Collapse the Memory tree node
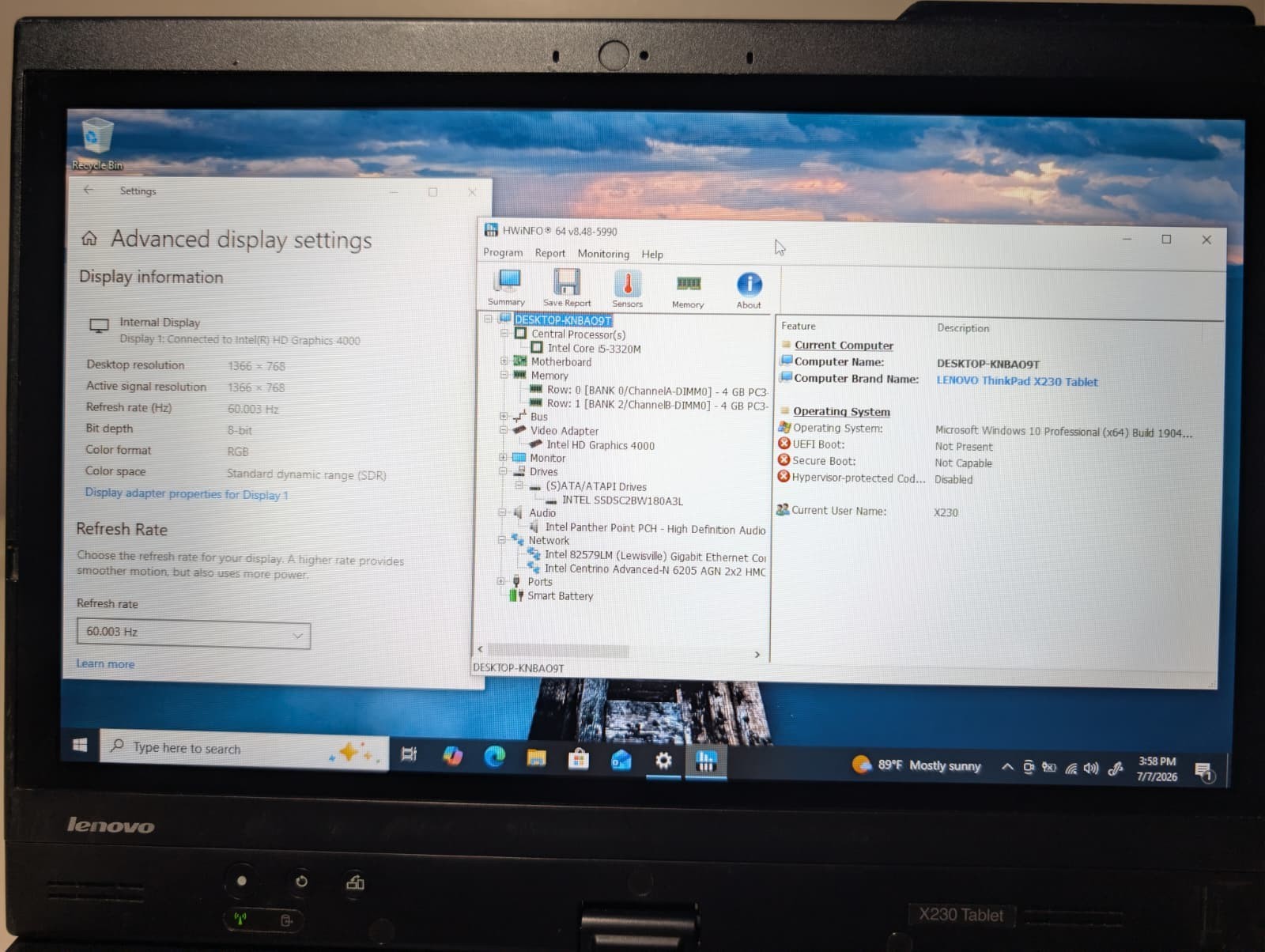The height and width of the screenshot is (952, 1265). (504, 375)
